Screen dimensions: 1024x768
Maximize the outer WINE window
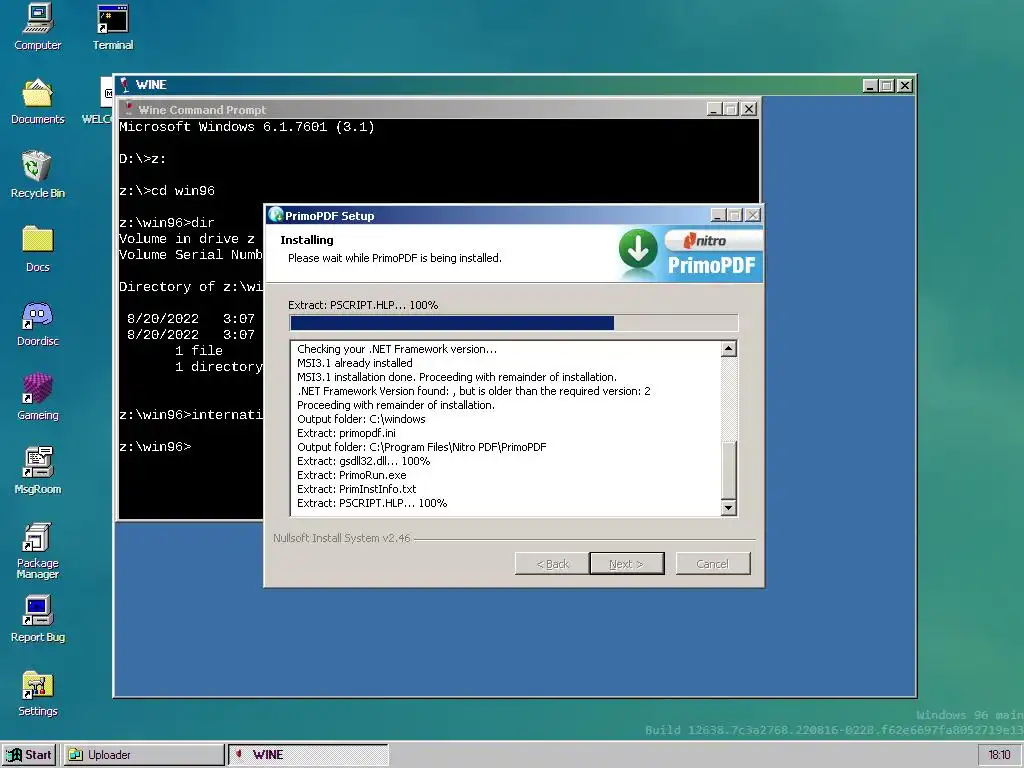[887, 86]
